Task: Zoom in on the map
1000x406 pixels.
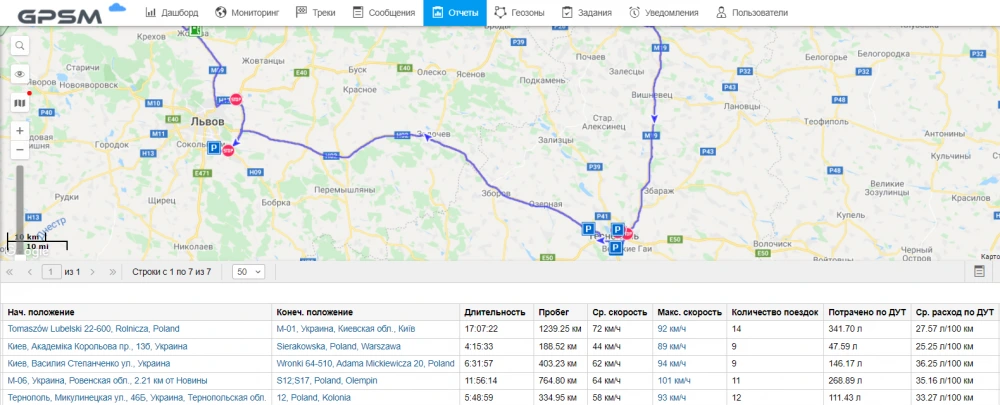Action: (x=20, y=130)
